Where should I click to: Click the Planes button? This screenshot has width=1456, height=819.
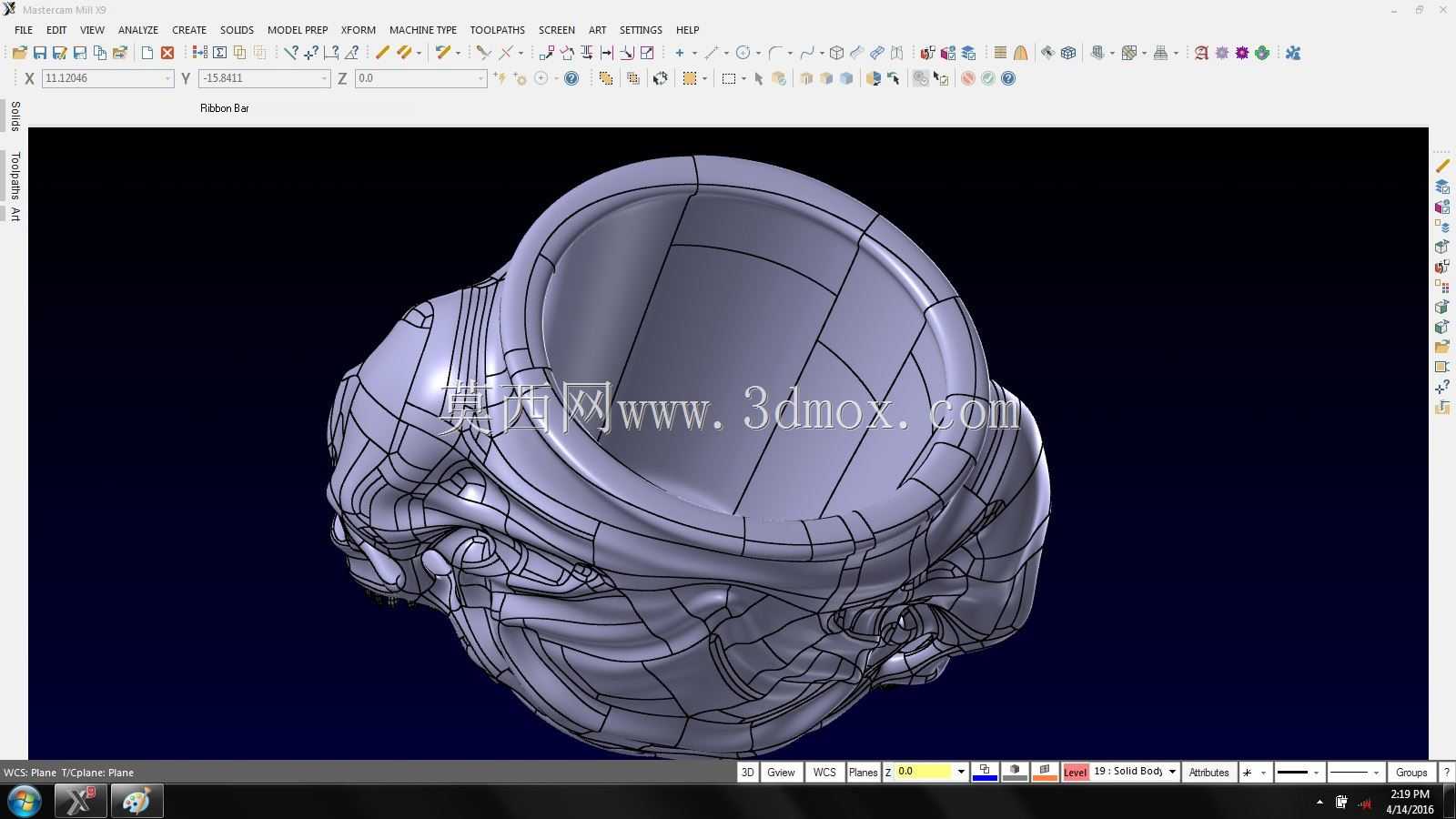[863, 772]
